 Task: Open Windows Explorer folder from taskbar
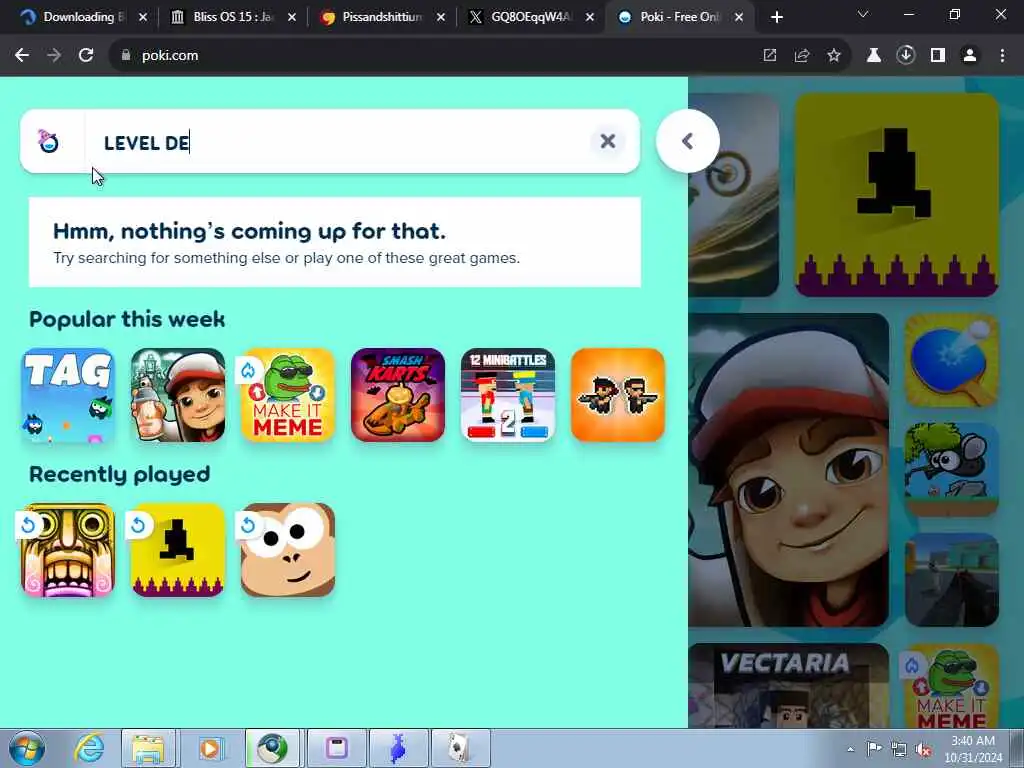(x=148, y=748)
